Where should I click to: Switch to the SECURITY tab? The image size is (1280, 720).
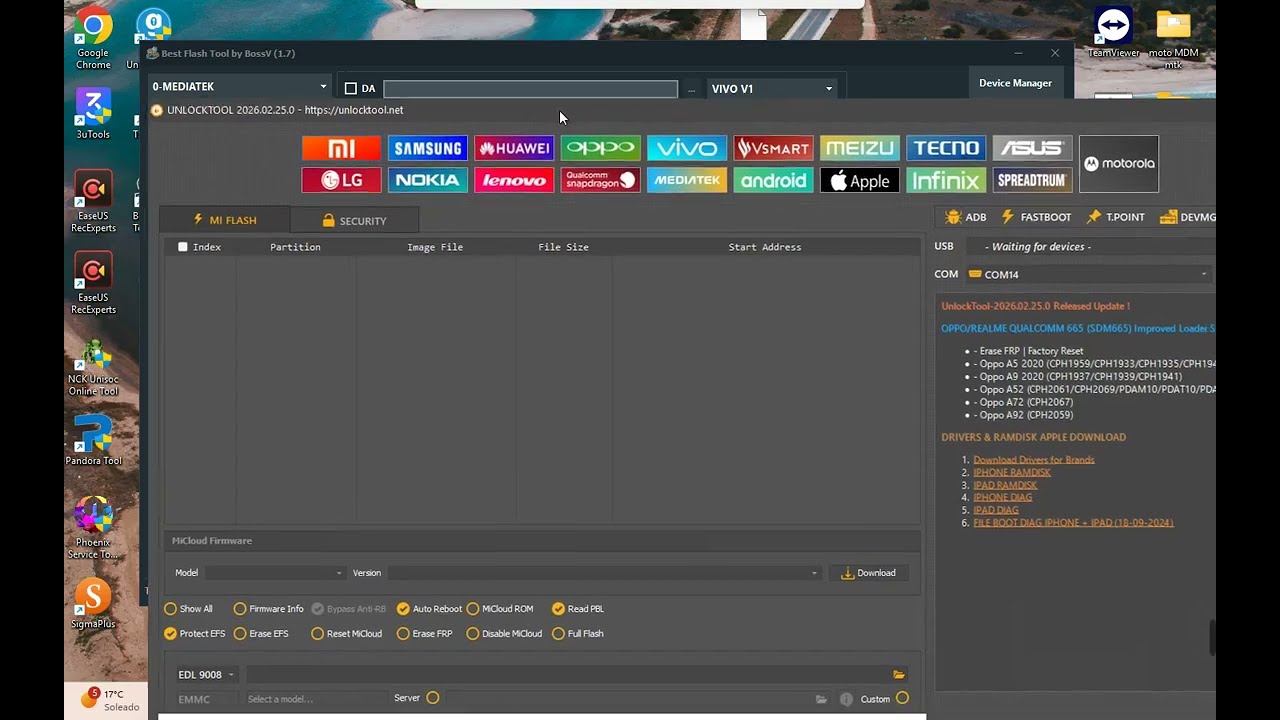(x=354, y=220)
